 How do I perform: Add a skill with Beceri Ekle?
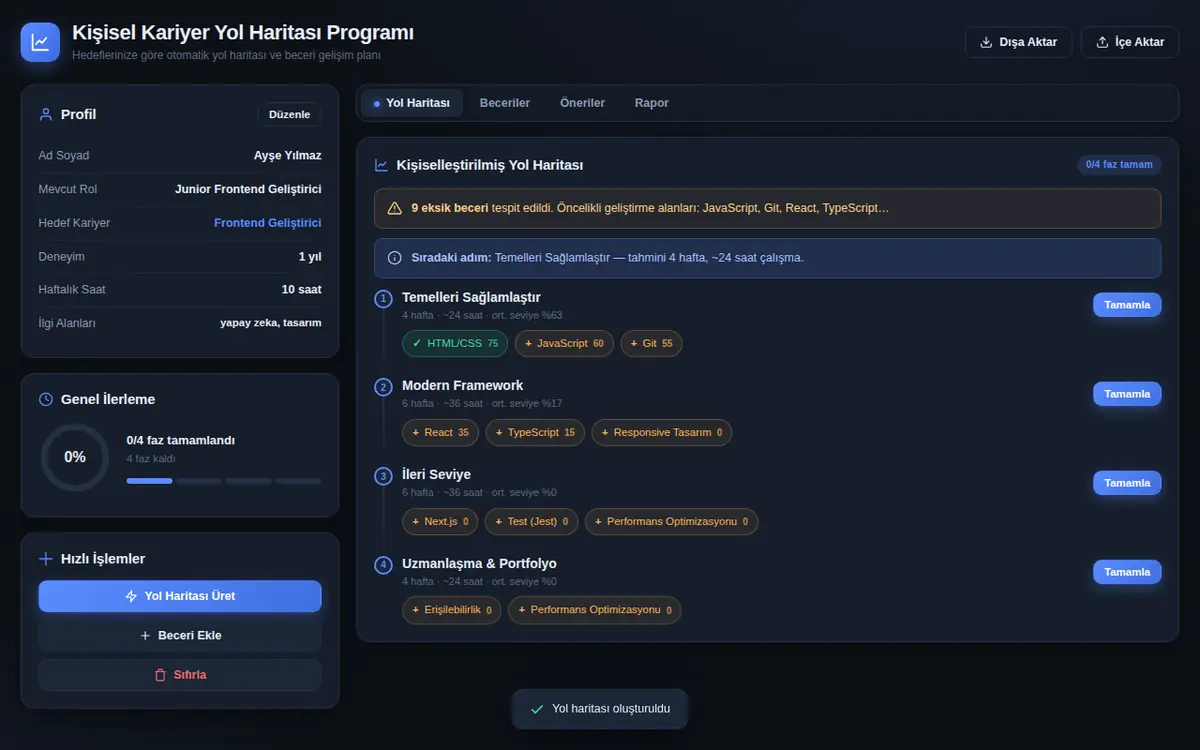pyautogui.click(x=180, y=635)
